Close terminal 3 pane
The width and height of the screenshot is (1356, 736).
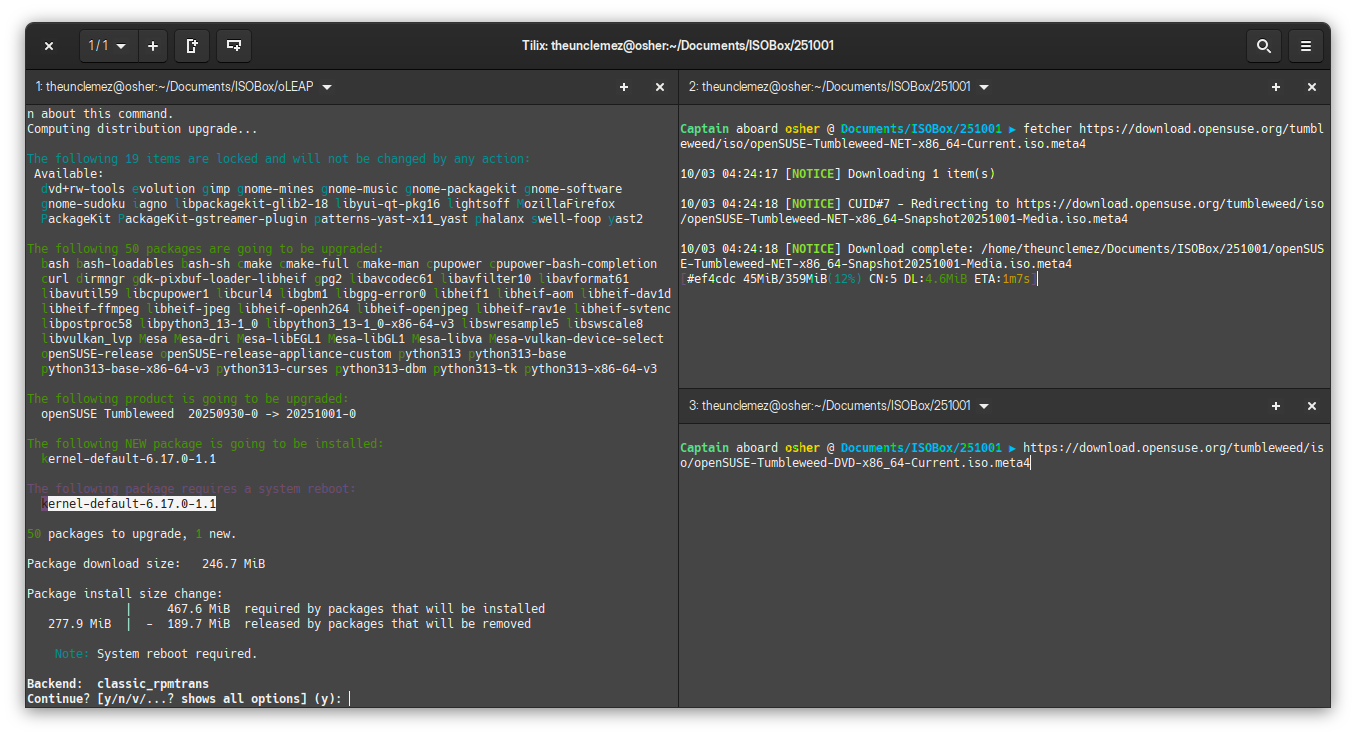pyautogui.click(x=1312, y=406)
